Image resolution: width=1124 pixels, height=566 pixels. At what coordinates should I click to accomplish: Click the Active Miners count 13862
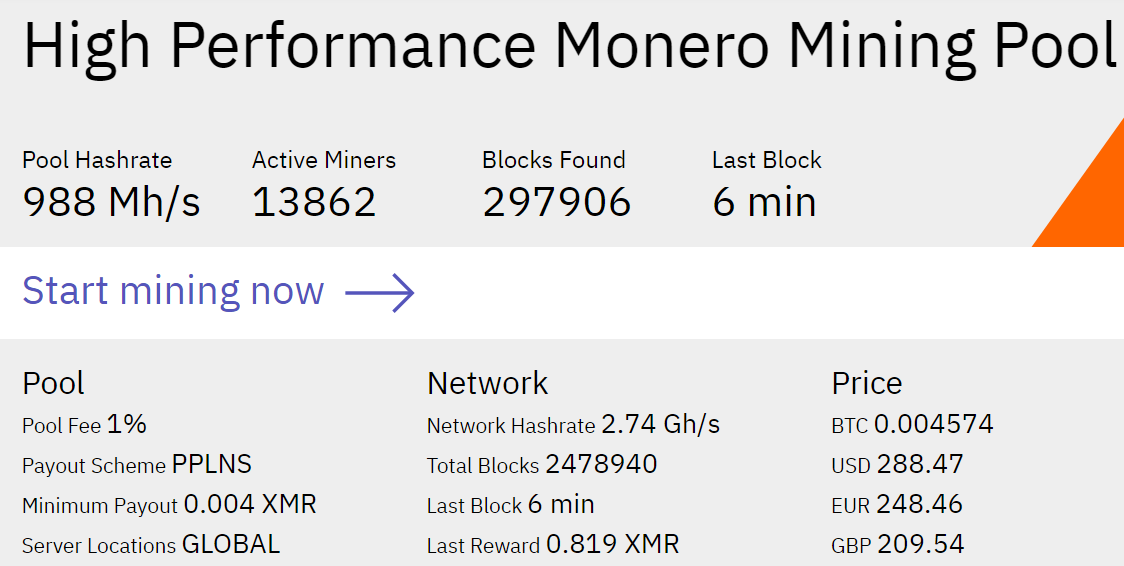click(314, 202)
